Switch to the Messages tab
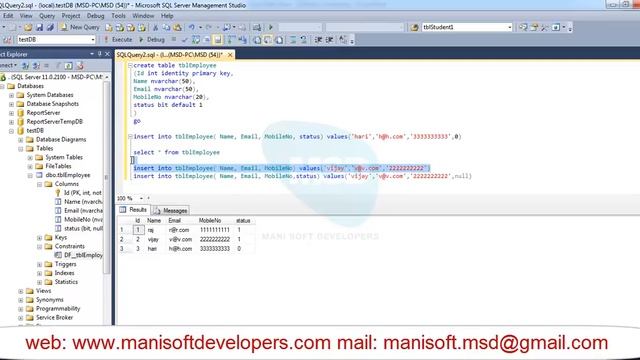Screen dimensions: 640x360 pos(170,211)
